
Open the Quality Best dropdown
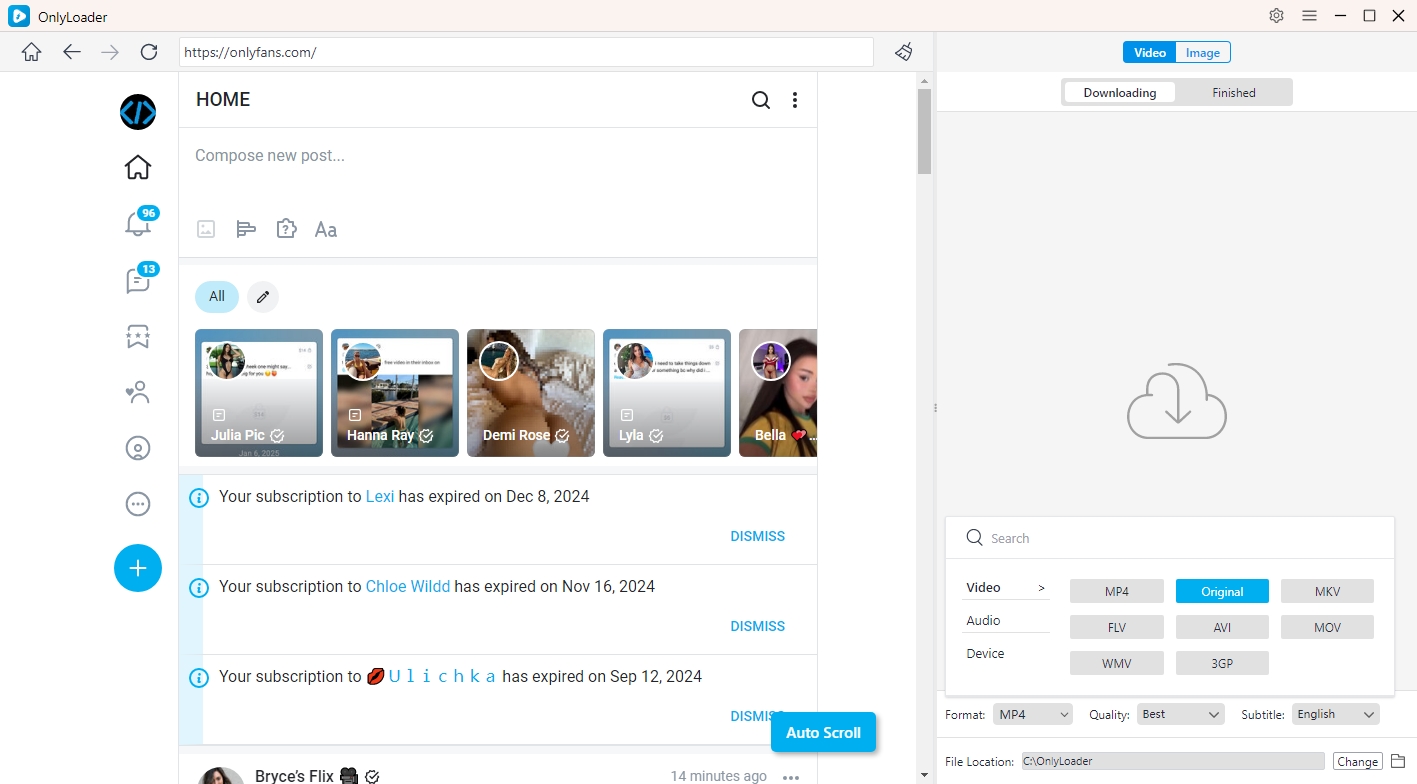(x=1180, y=714)
